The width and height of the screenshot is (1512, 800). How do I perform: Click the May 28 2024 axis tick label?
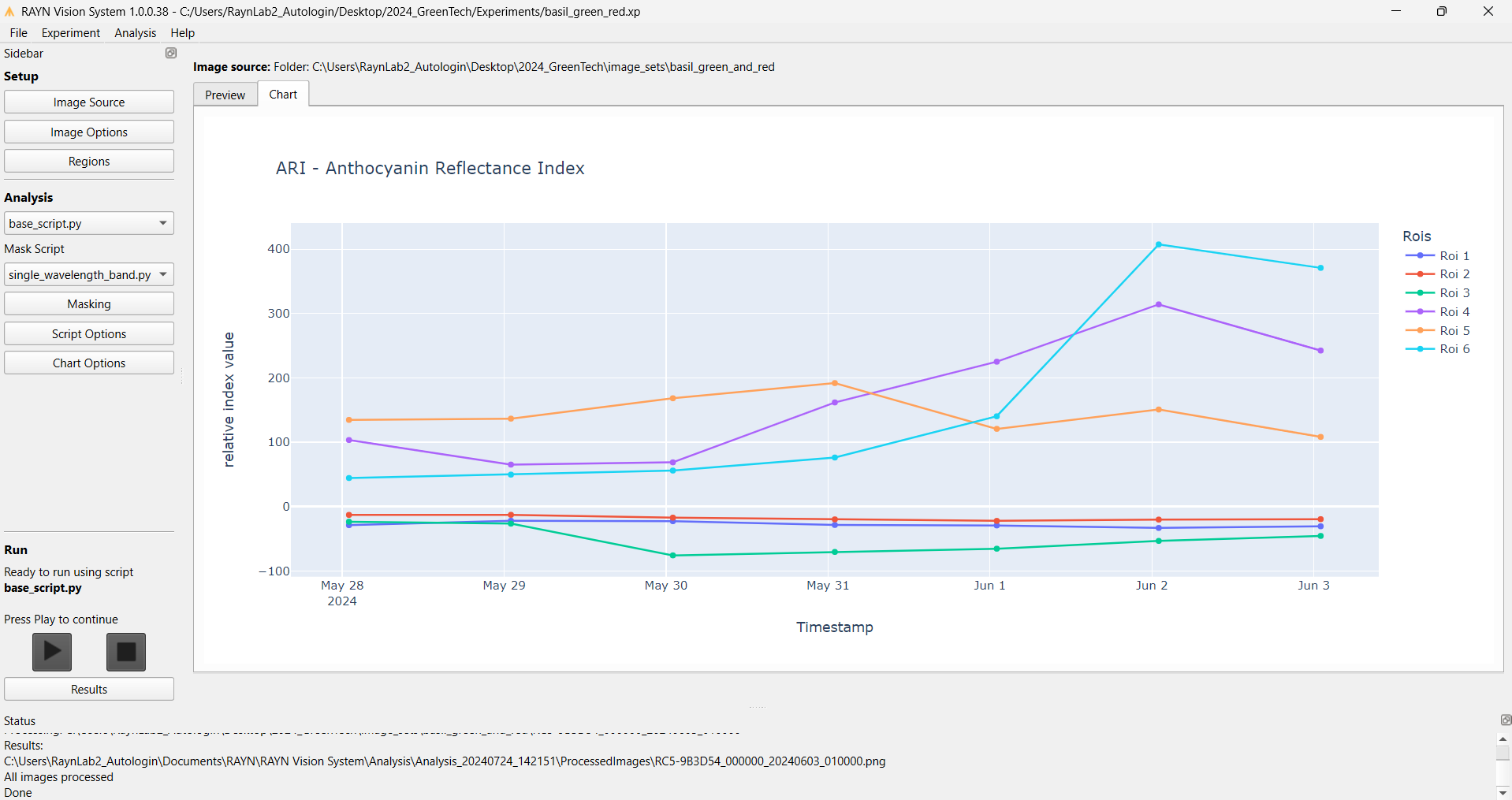(x=342, y=593)
